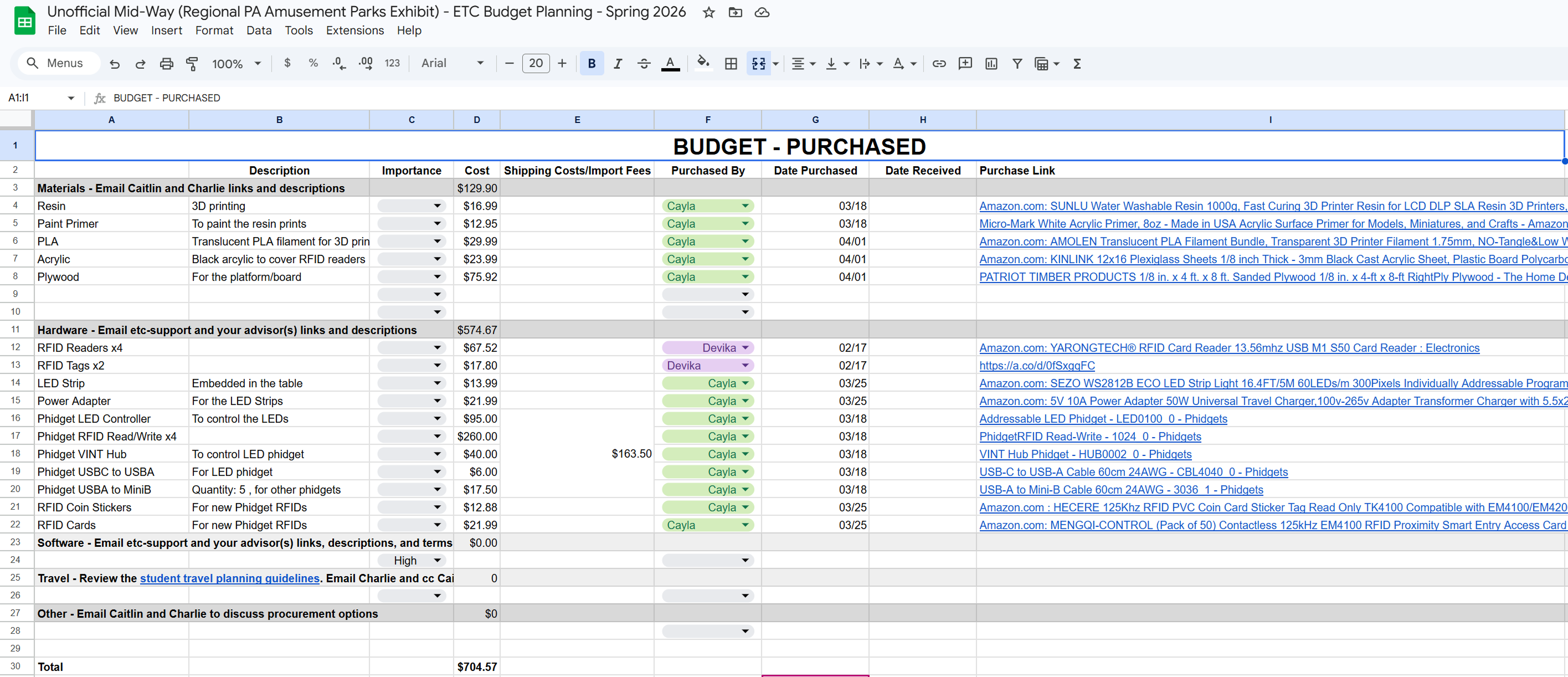1568x677 pixels.
Task: Apply strikethrough formatting
Action: coord(644,63)
